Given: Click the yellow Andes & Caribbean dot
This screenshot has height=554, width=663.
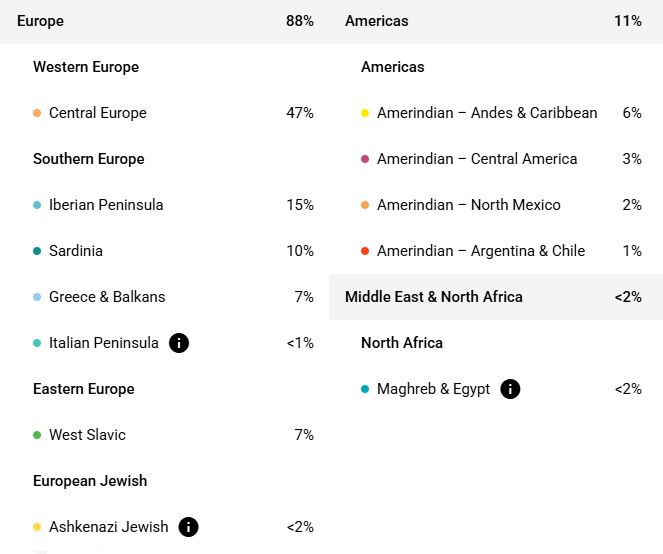Looking at the screenshot, I should tap(365, 113).
